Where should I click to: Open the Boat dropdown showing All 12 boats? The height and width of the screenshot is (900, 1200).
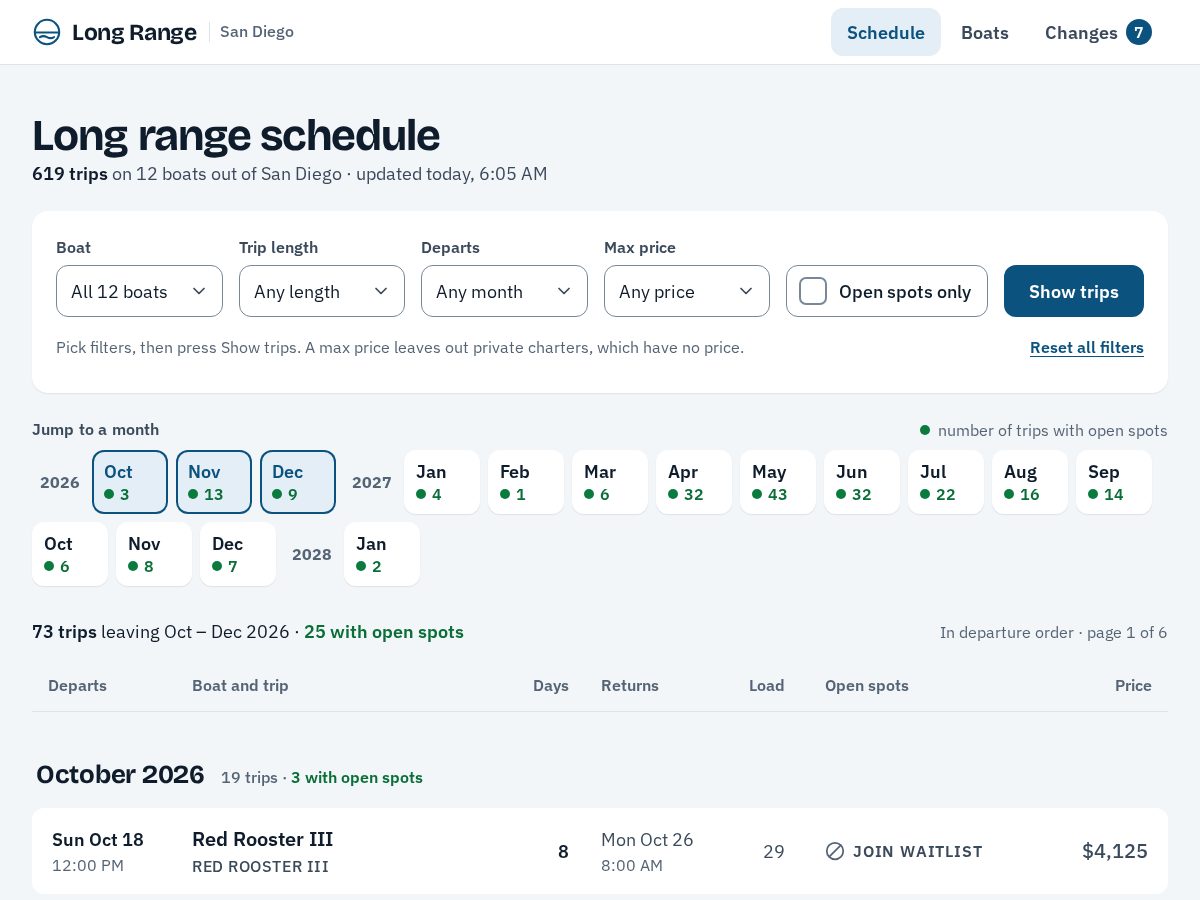(x=139, y=291)
